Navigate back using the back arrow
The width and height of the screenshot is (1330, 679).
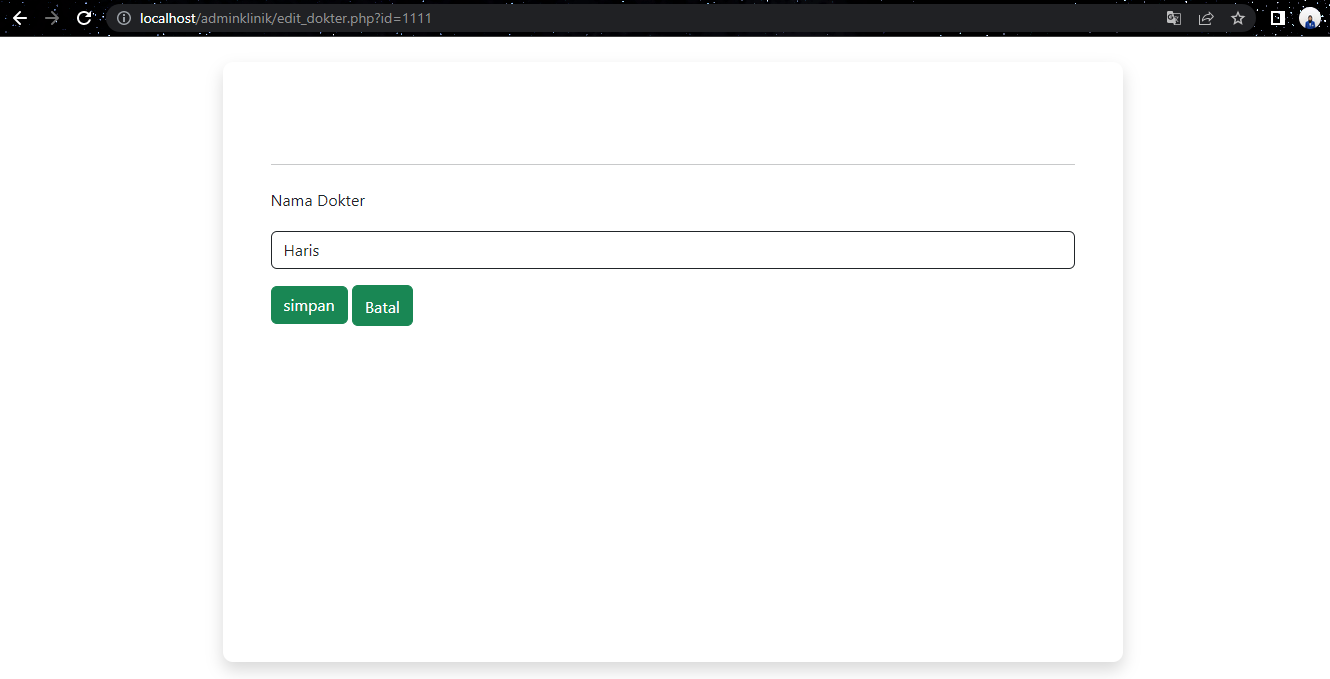20,17
